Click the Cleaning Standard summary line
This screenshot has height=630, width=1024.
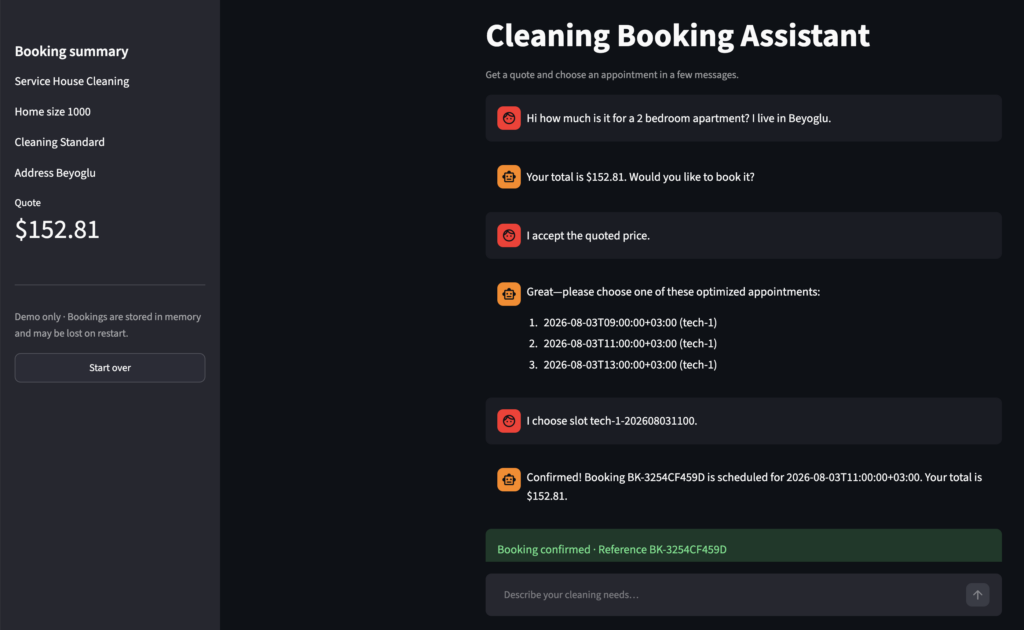[59, 142]
